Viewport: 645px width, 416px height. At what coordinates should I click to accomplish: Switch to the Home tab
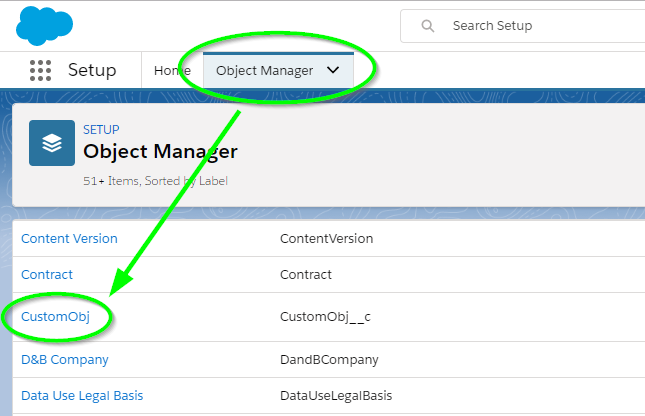point(172,70)
